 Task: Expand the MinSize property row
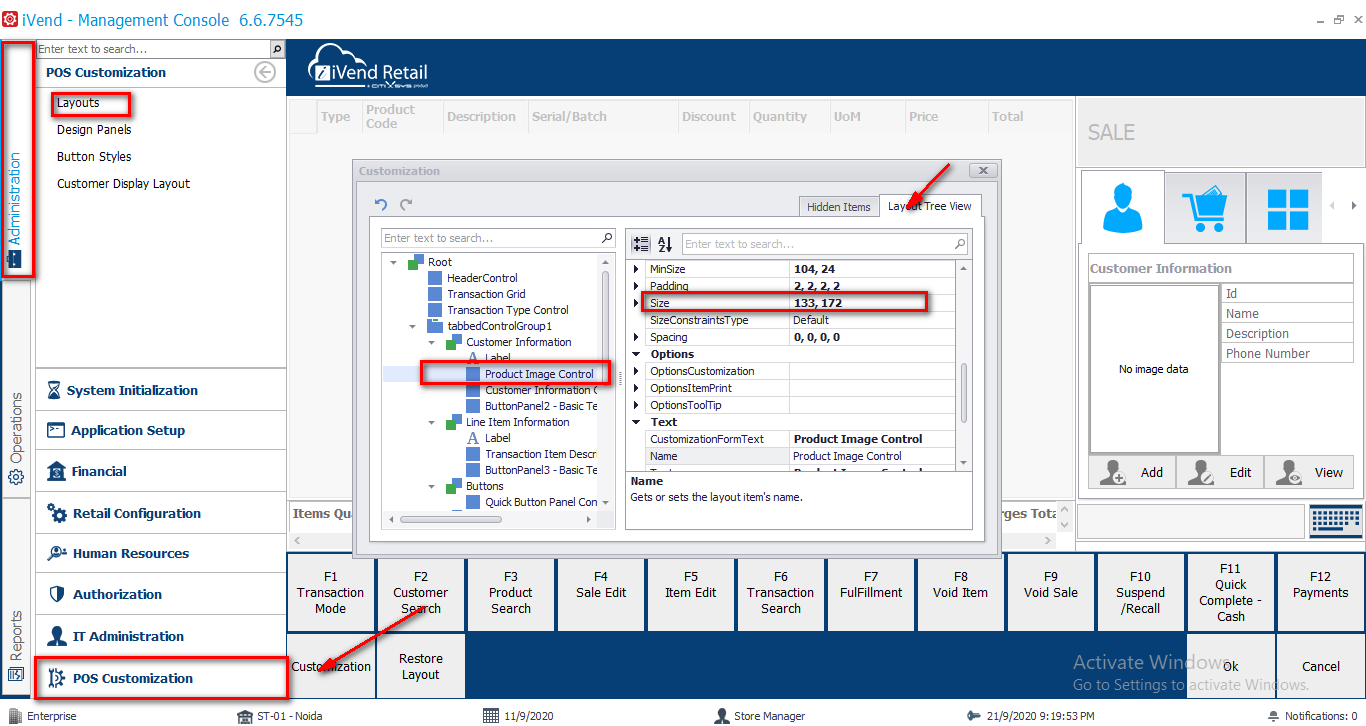(x=635, y=270)
